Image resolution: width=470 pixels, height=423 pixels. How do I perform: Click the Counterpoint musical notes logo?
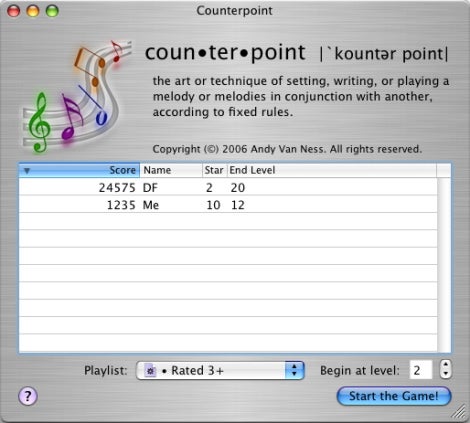click(x=77, y=96)
